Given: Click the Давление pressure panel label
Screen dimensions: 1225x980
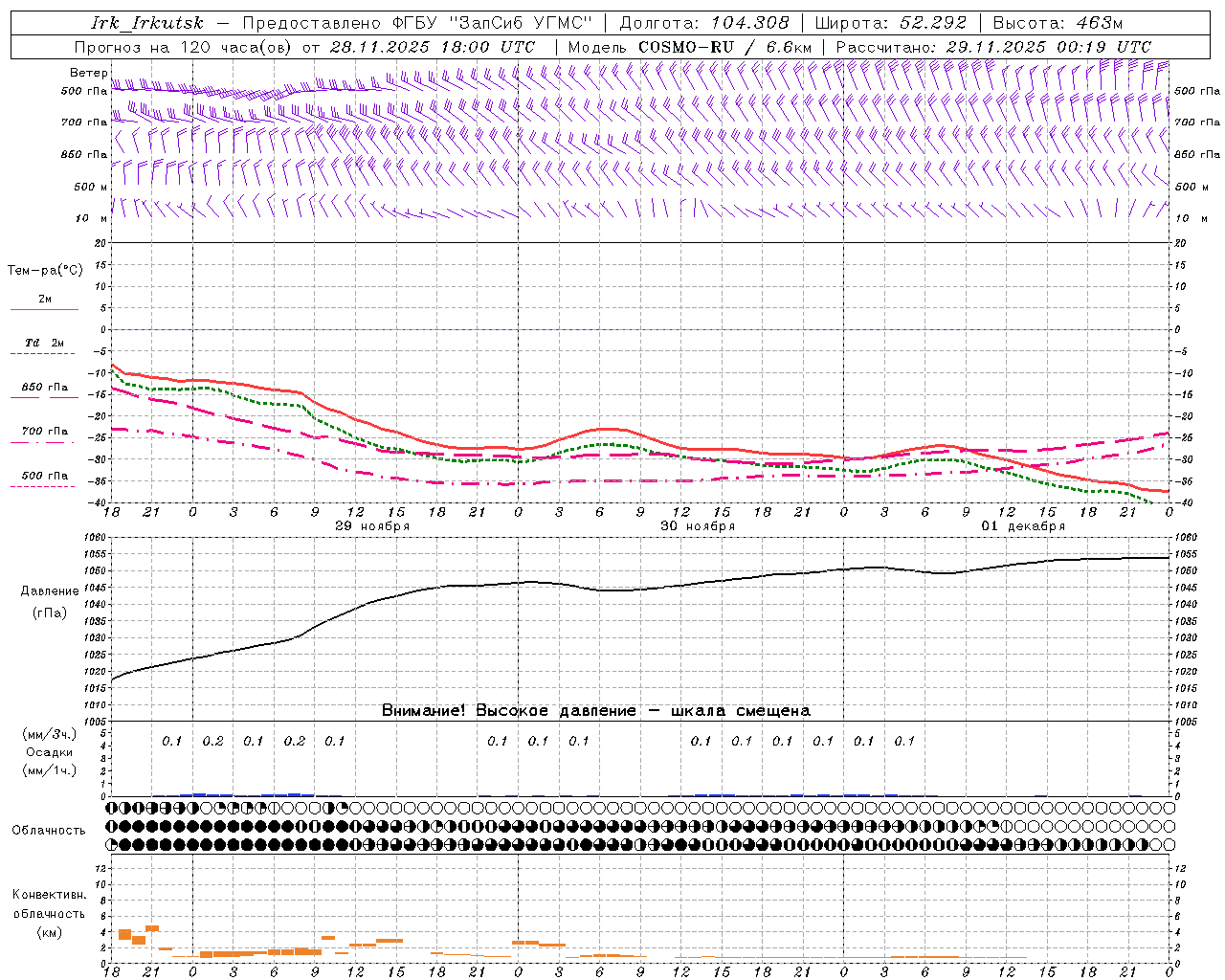Looking at the screenshot, I should (x=50, y=591).
